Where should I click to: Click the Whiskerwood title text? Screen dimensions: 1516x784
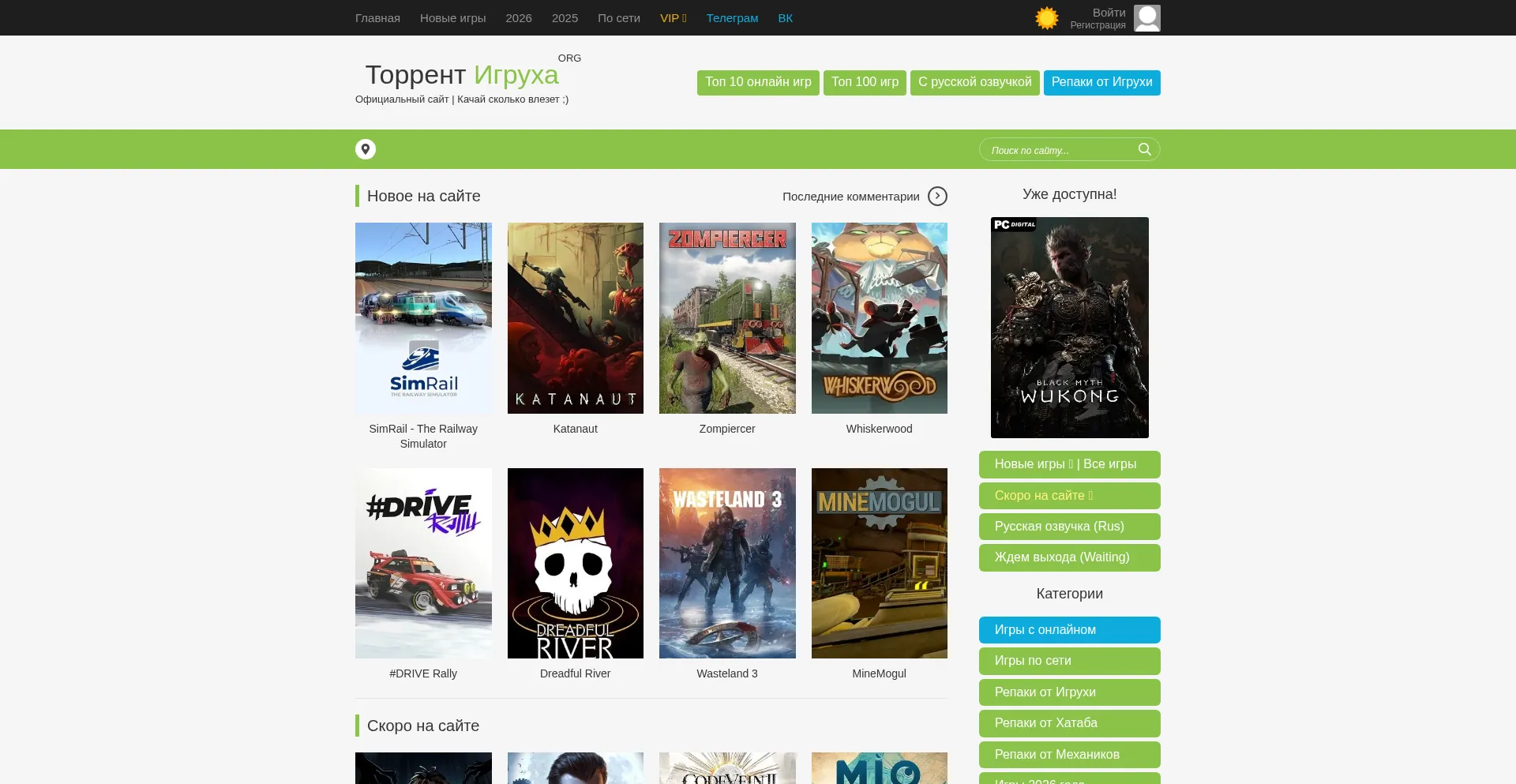(x=880, y=429)
